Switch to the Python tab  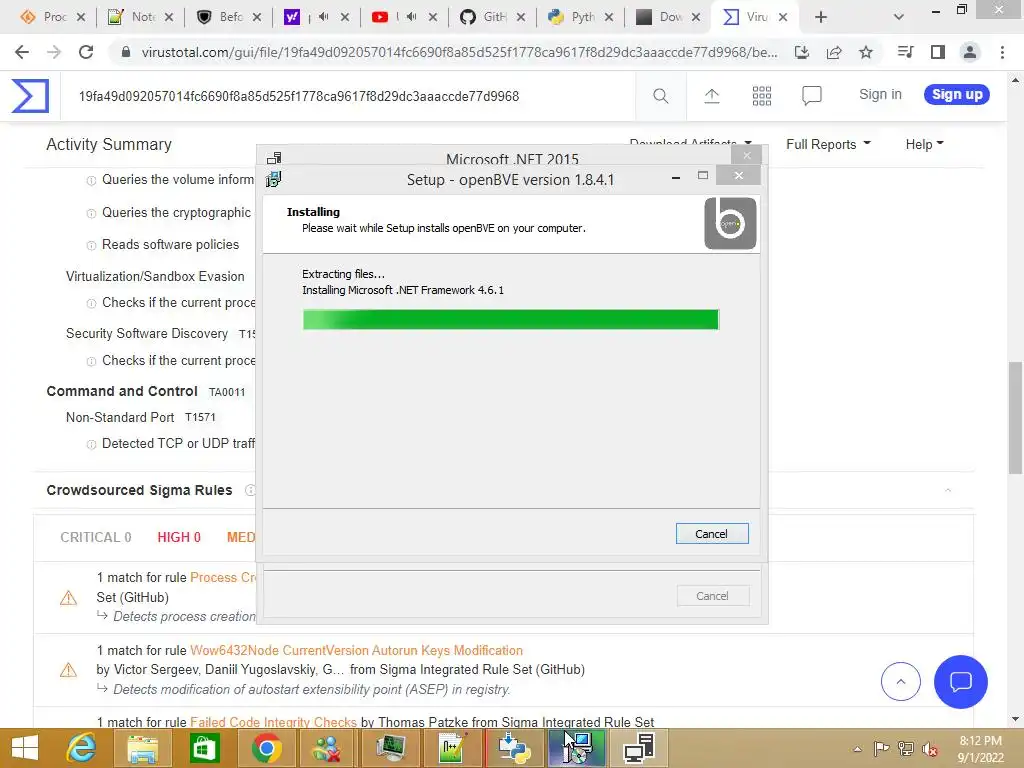point(581,17)
